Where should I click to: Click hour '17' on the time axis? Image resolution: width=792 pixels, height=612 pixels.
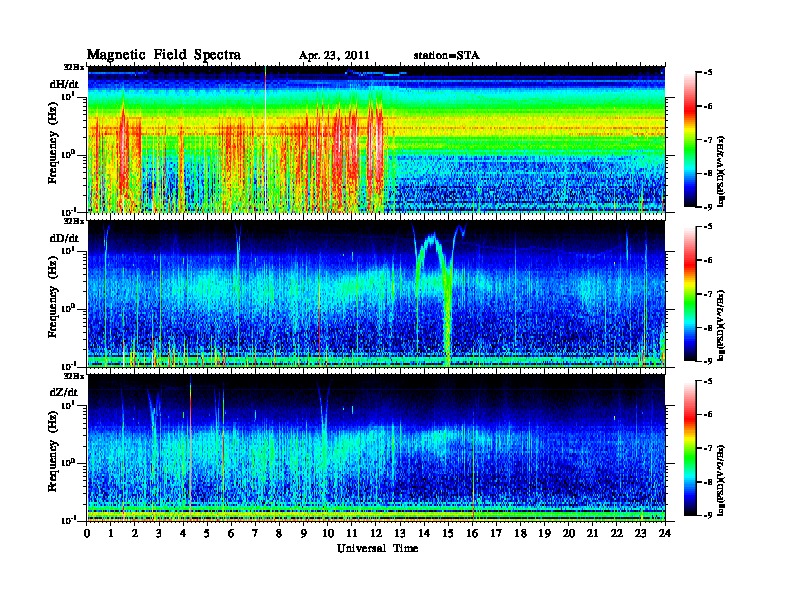coord(497,533)
